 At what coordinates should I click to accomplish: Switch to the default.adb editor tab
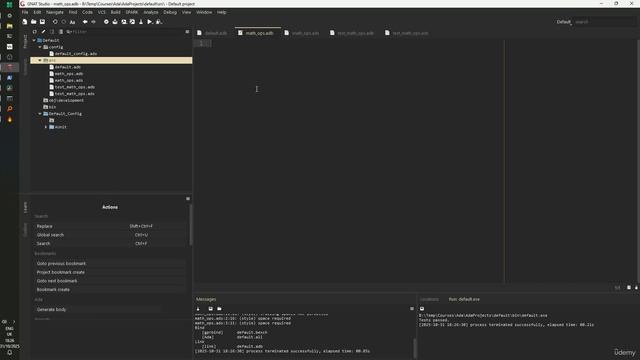click(x=212, y=33)
